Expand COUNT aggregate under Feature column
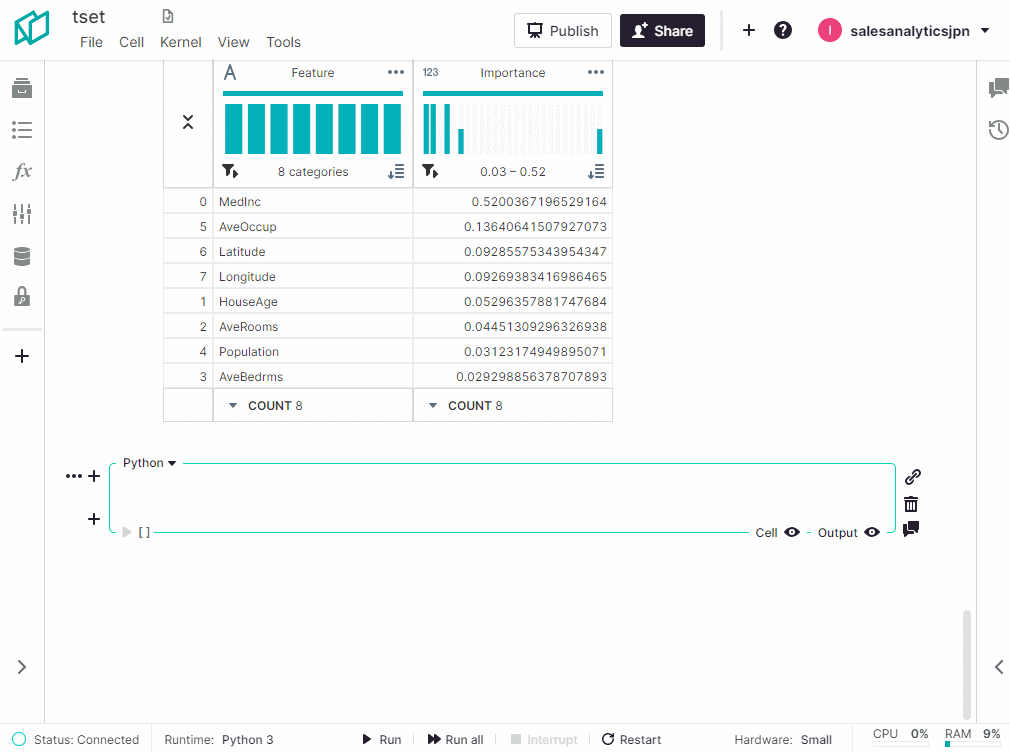 tap(233, 406)
